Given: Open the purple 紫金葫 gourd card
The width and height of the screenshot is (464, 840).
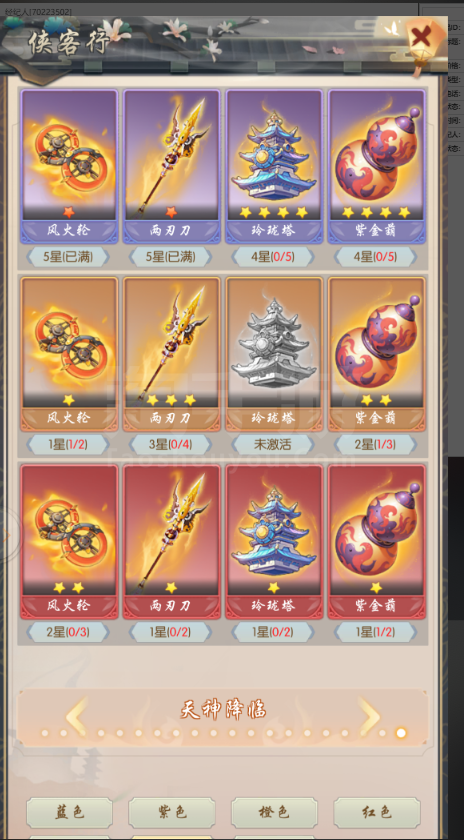Looking at the screenshot, I should click(376, 166).
